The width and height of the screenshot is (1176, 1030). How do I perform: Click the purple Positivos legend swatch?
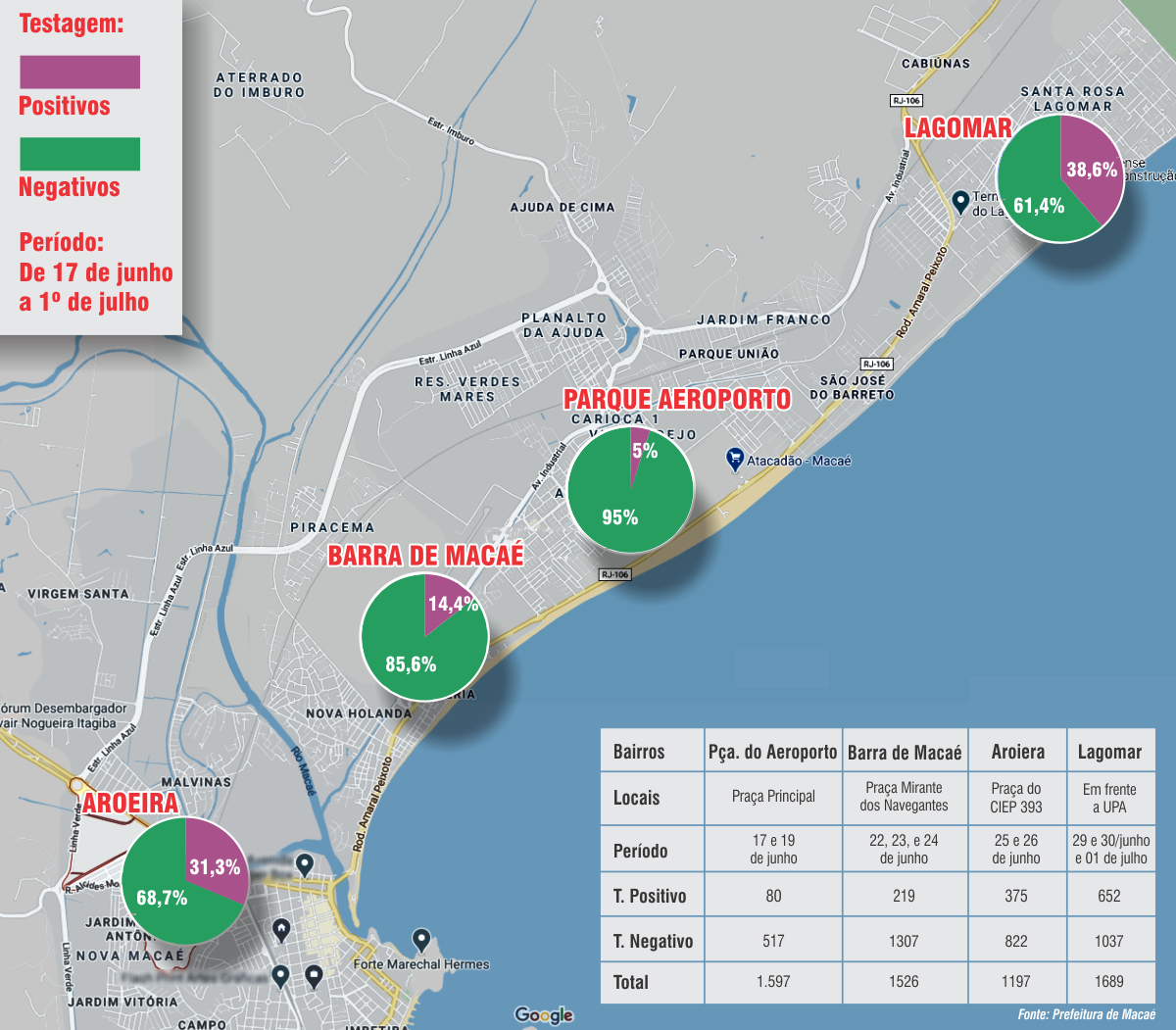pos(79,73)
